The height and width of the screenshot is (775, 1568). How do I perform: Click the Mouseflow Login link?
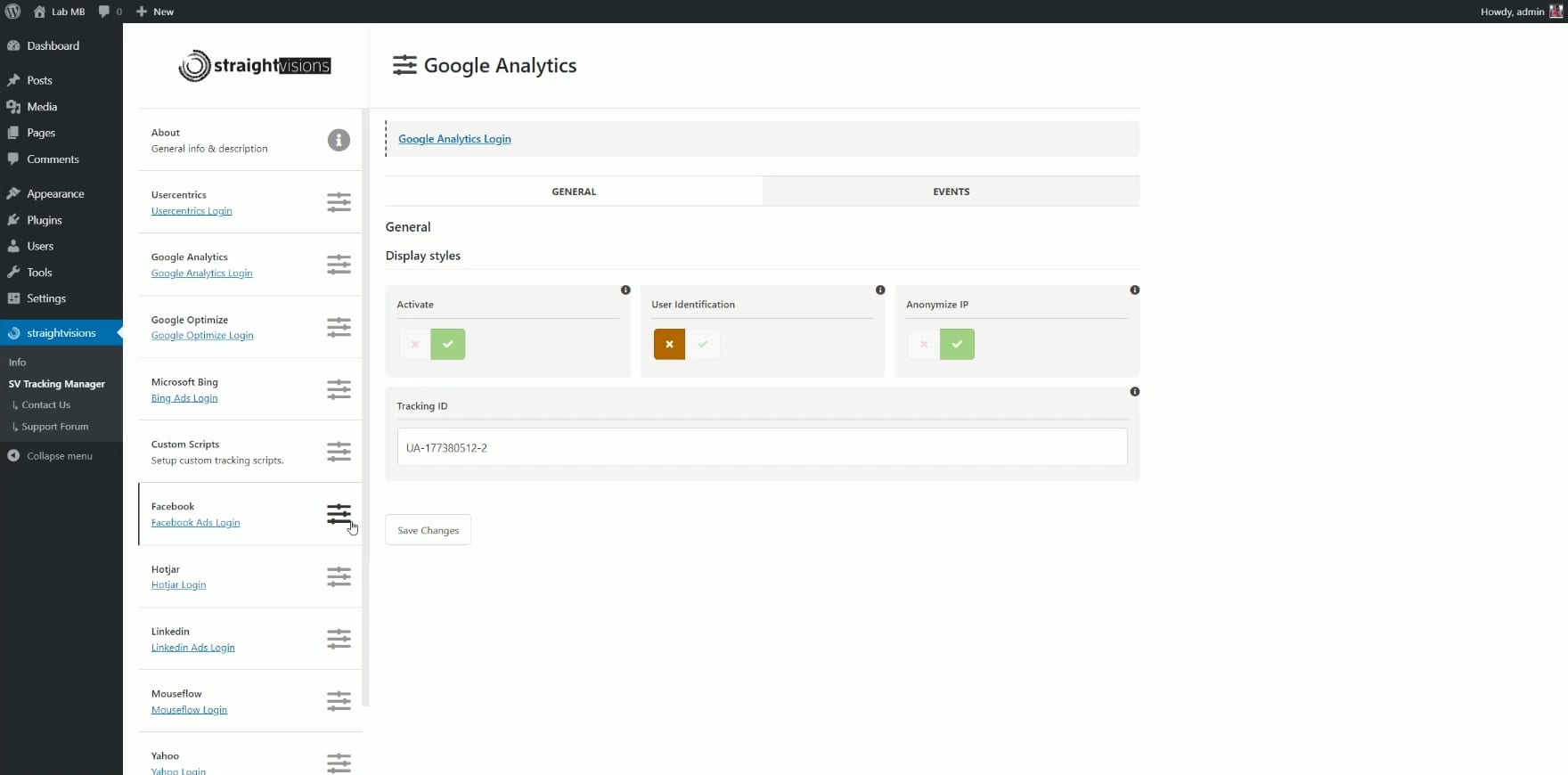click(189, 710)
